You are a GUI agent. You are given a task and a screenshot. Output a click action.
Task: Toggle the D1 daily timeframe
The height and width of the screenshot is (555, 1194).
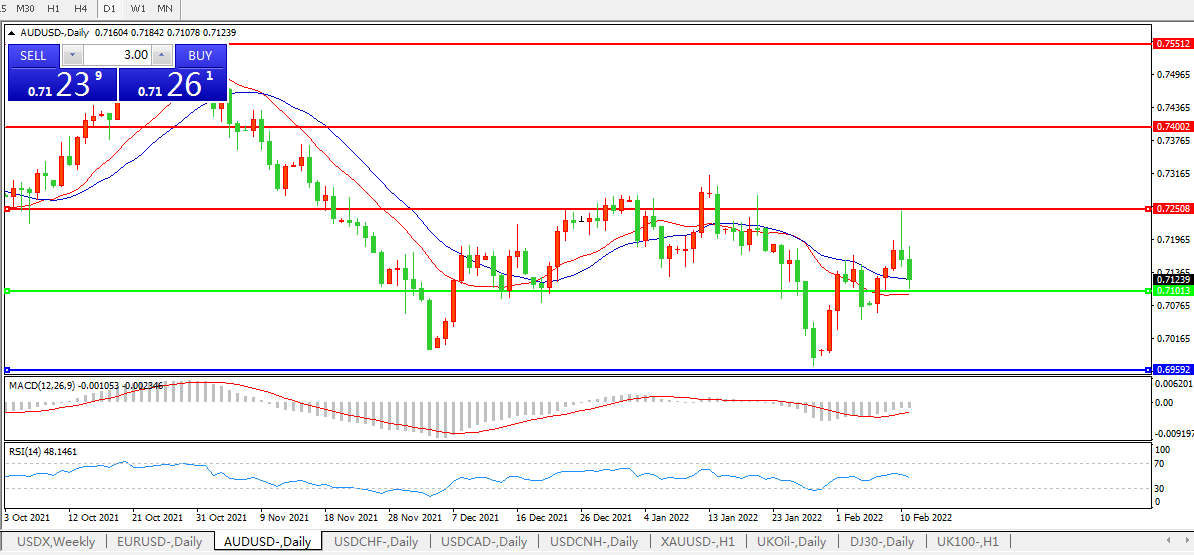coord(110,8)
